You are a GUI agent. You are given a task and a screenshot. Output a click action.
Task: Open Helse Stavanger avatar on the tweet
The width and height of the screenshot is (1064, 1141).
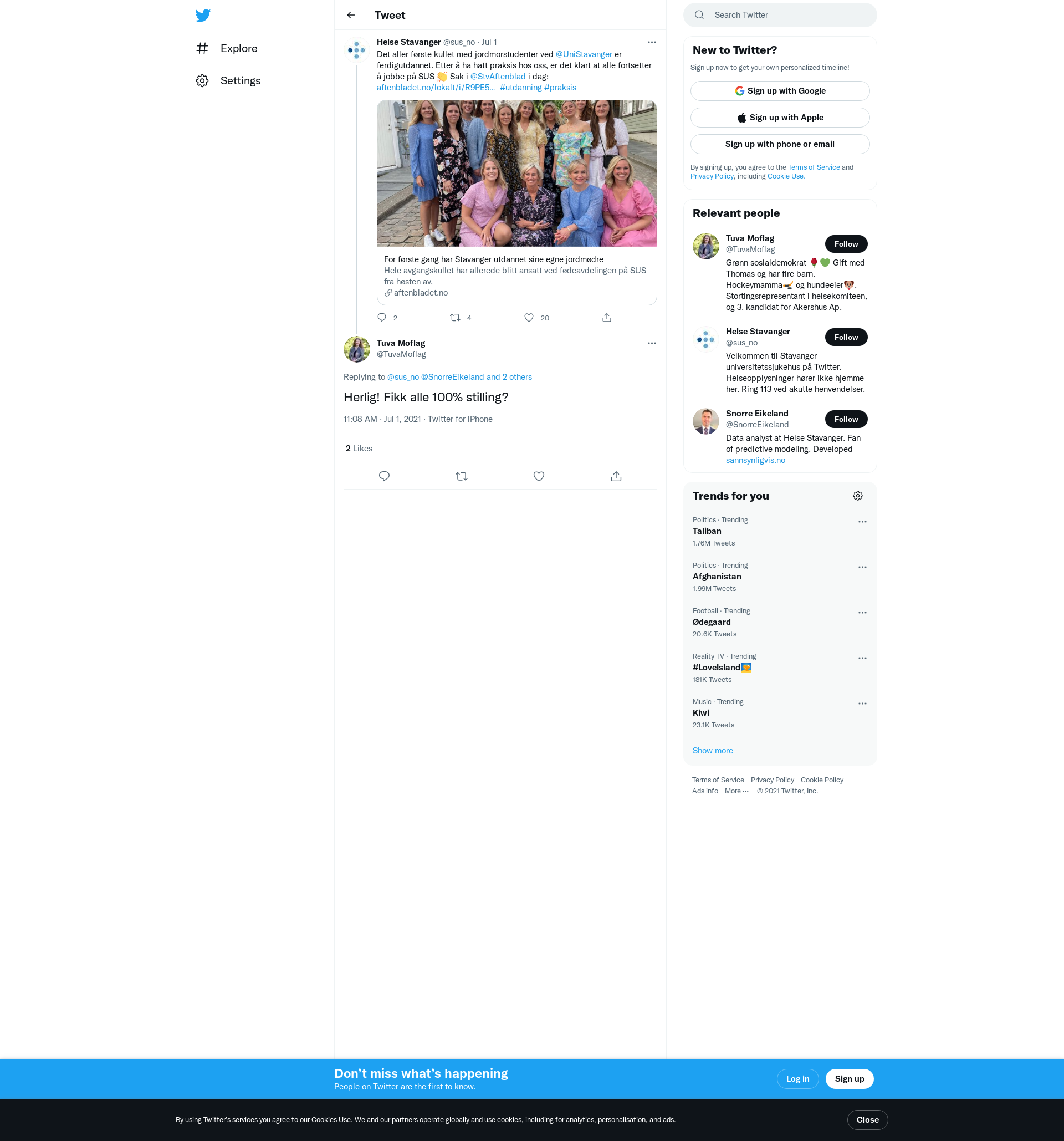click(x=357, y=50)
